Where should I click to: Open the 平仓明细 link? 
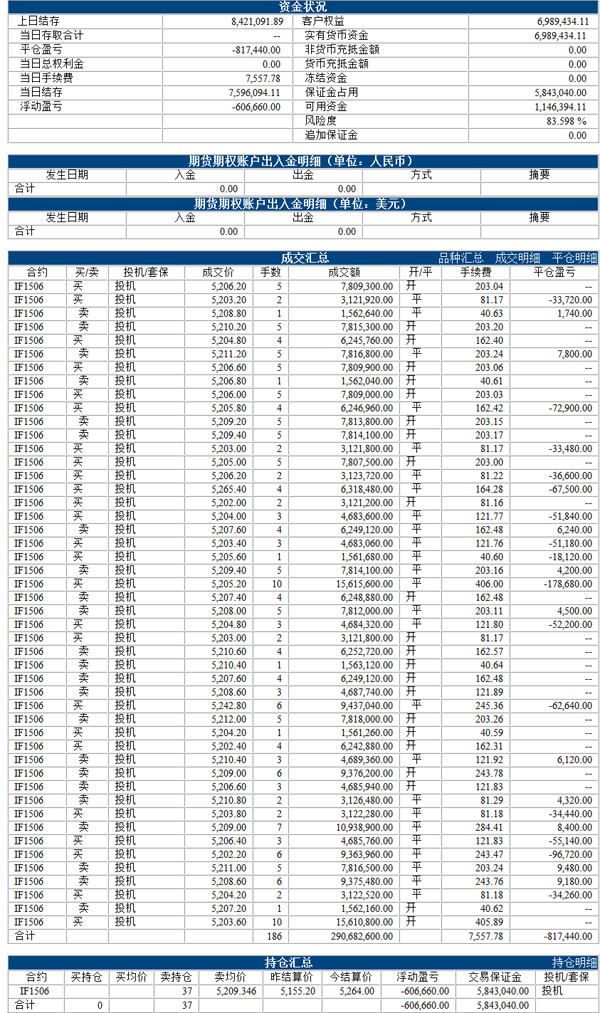(574, 258)
